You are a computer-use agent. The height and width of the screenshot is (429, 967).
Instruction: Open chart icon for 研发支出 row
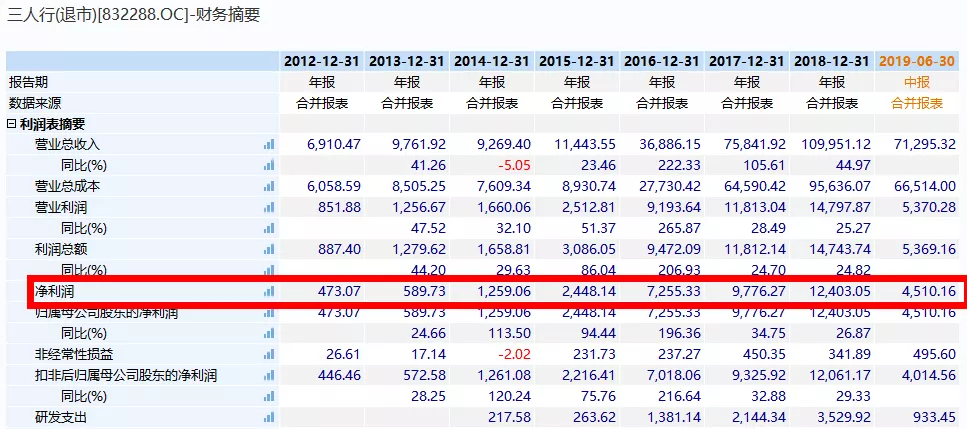click(x=269, y=417)
